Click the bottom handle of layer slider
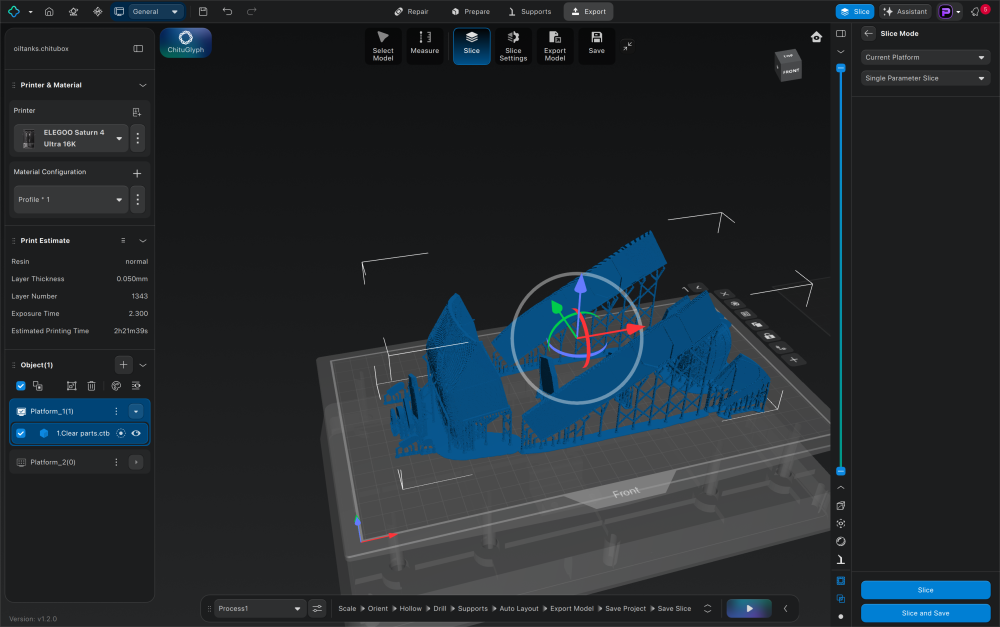 pos(841,471)
